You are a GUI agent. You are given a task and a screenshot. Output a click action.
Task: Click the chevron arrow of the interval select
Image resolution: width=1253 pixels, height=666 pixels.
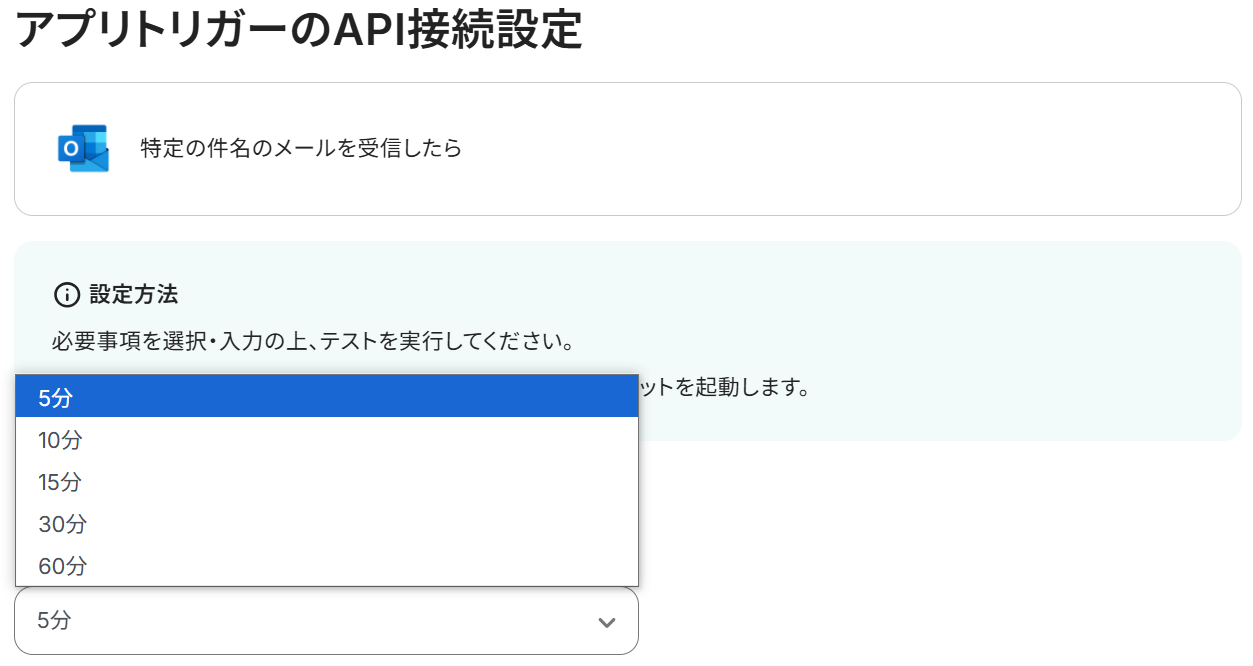coord(606,622)
